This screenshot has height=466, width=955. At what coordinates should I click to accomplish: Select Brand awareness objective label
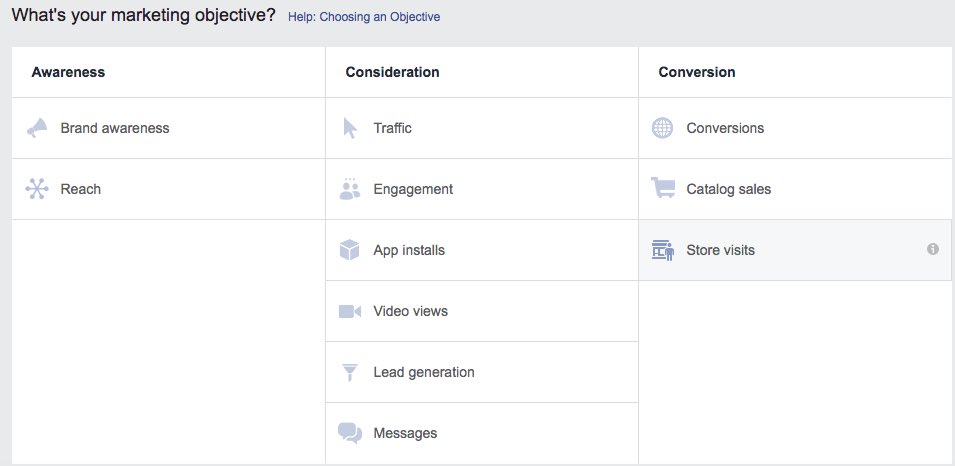(x=115, y=128)
